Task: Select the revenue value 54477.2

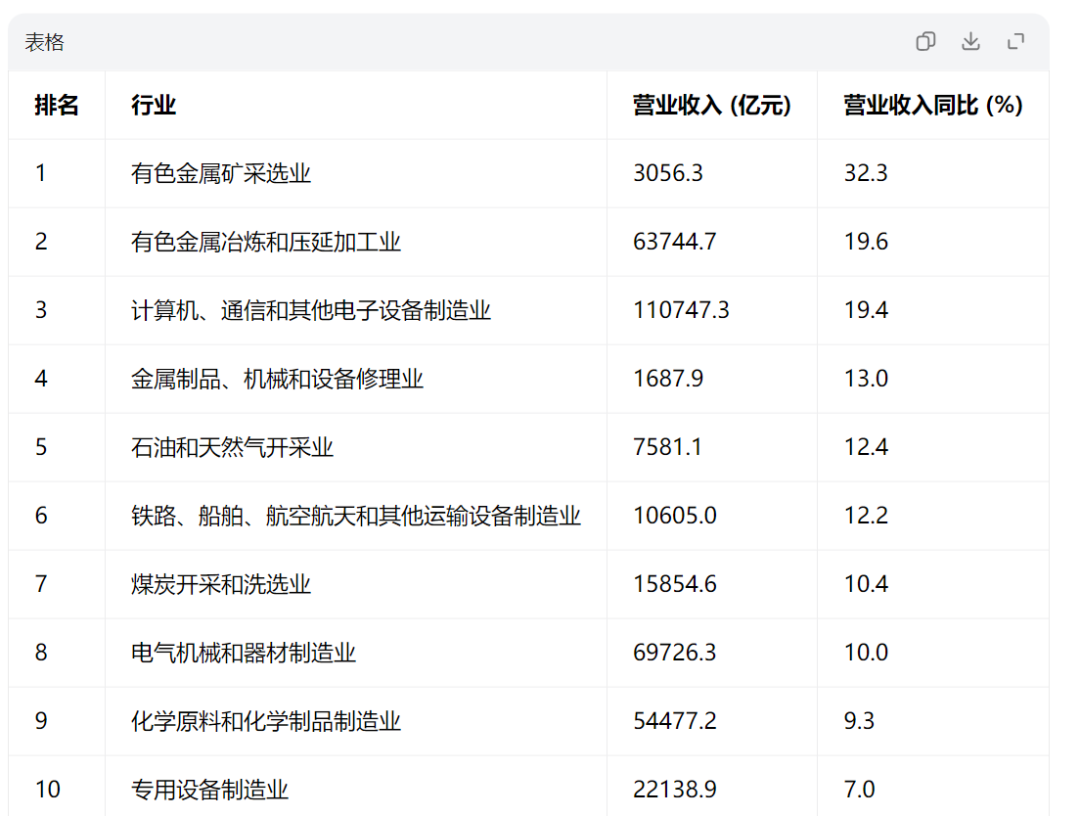Action: pyautogui.click(x=675, y=721)
